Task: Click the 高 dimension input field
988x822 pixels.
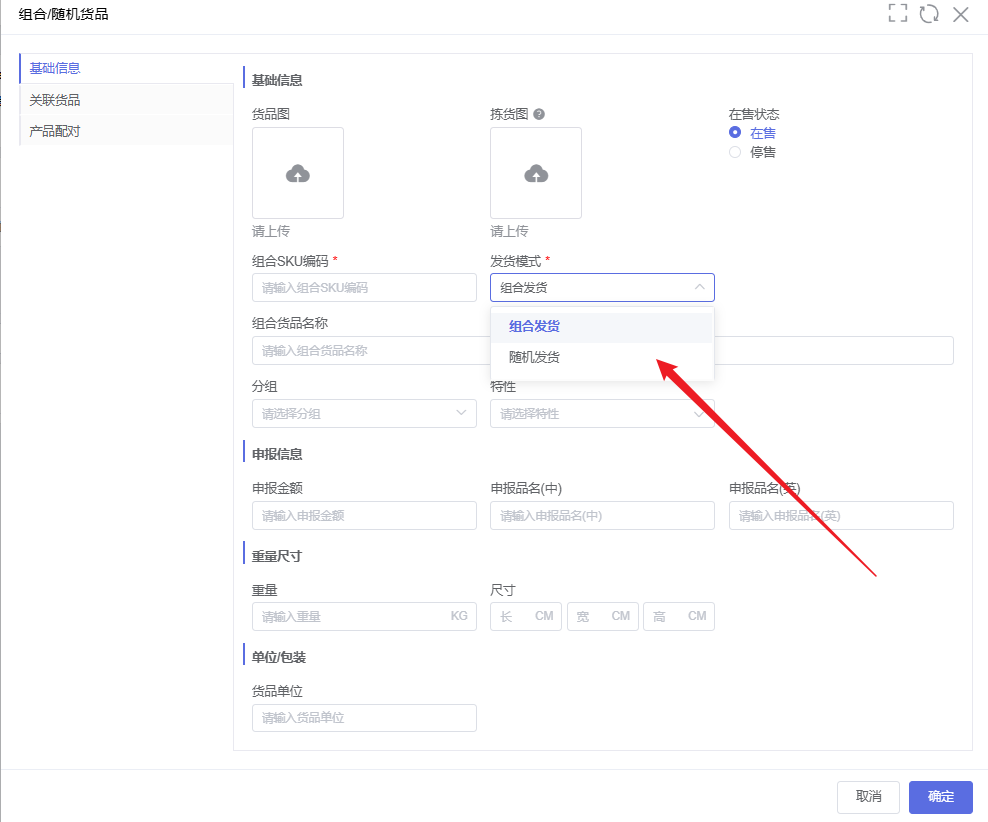Action: click(679, 616)
